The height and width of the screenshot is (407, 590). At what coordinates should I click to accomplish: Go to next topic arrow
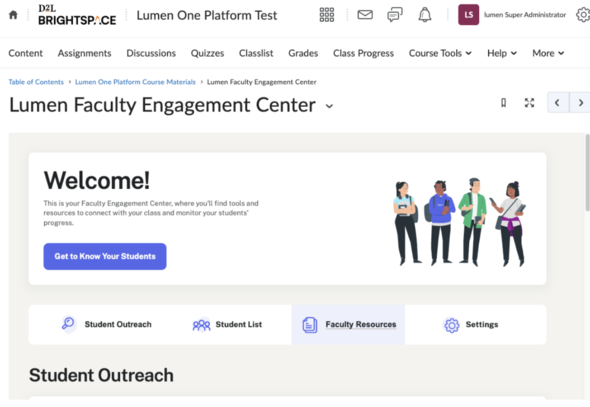click(x=580, y=102)
